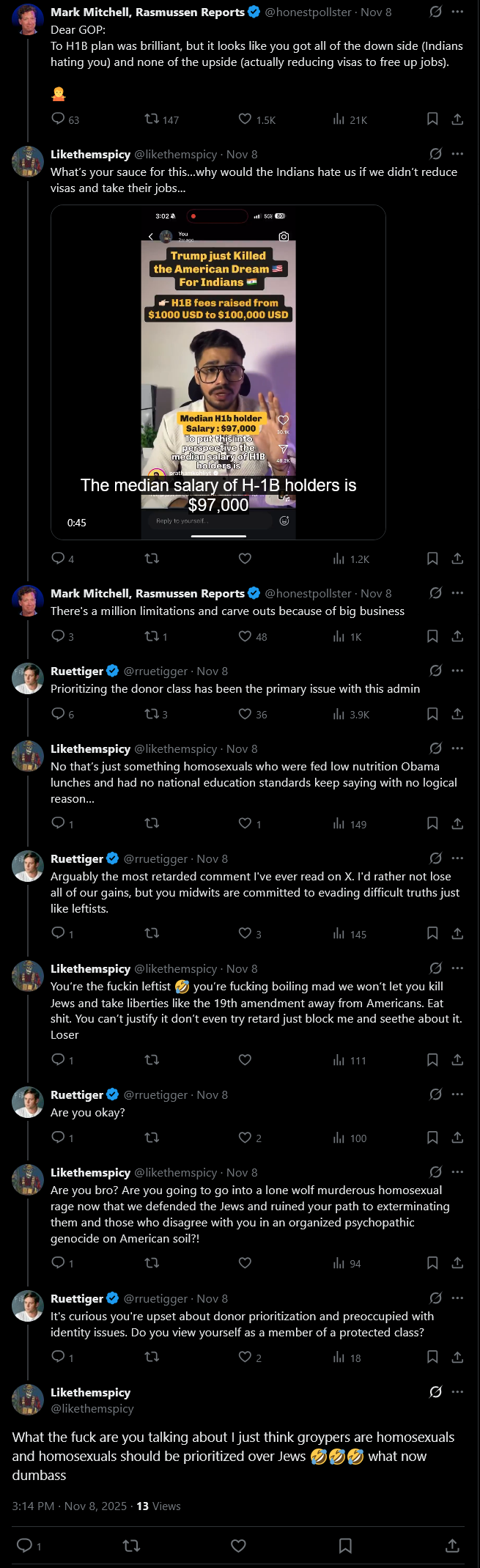Image resolution: width=480 pixels, height=1568 pixels.
Task: Open Ruettiger profile from 'Prioritizing the donor class' reply
Action: [77, 671]
